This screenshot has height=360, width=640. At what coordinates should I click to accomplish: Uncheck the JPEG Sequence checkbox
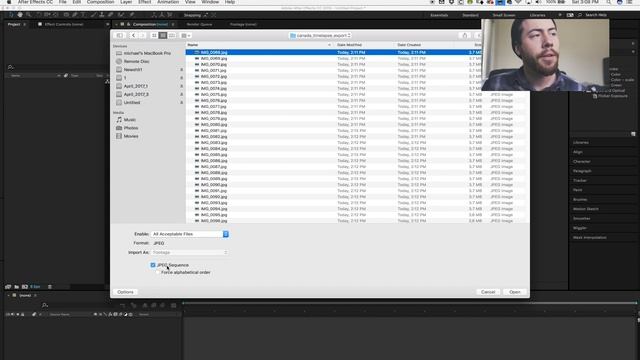pos(153,265)
